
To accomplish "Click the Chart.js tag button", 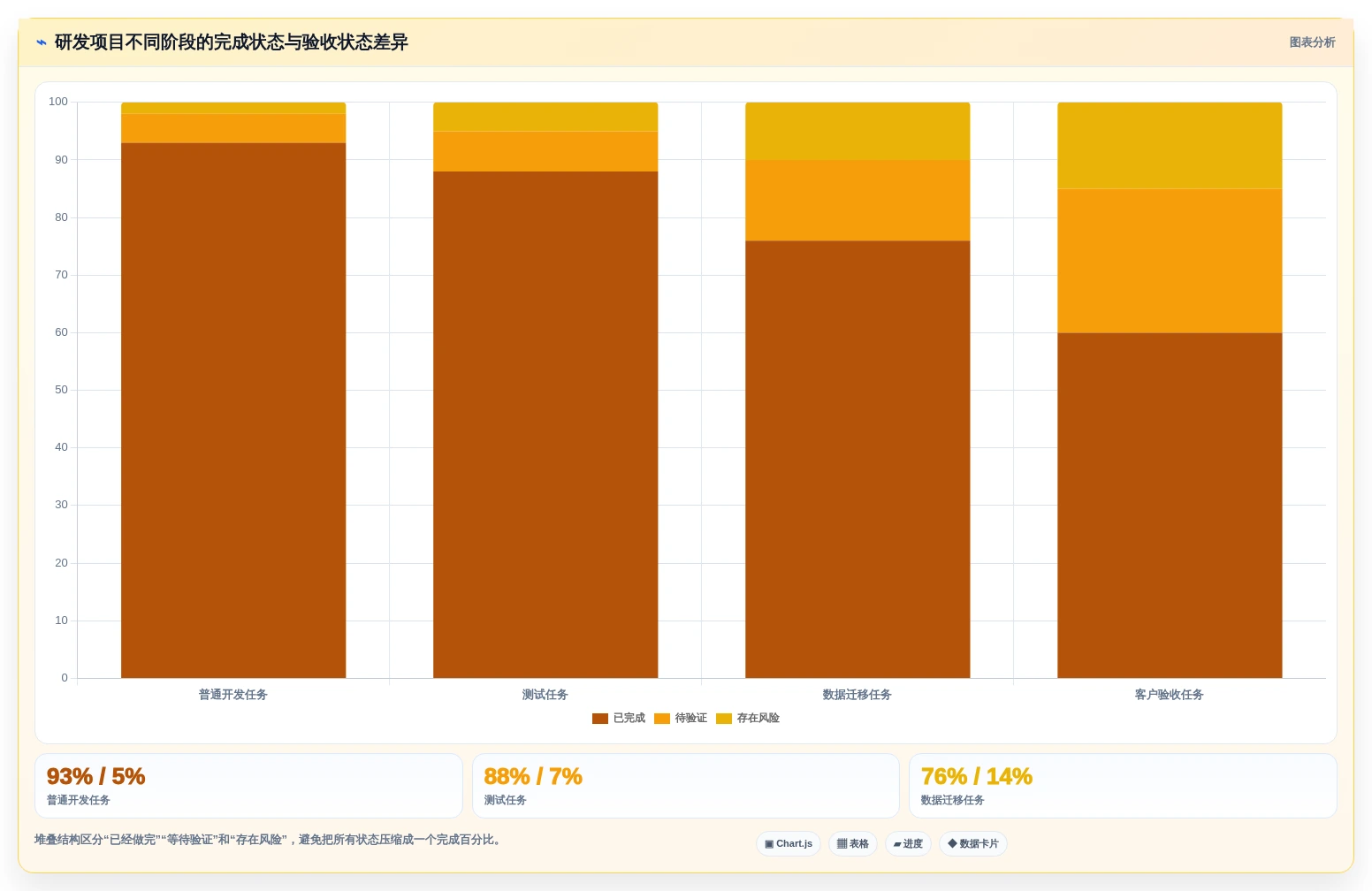I will tap(789, 844).
